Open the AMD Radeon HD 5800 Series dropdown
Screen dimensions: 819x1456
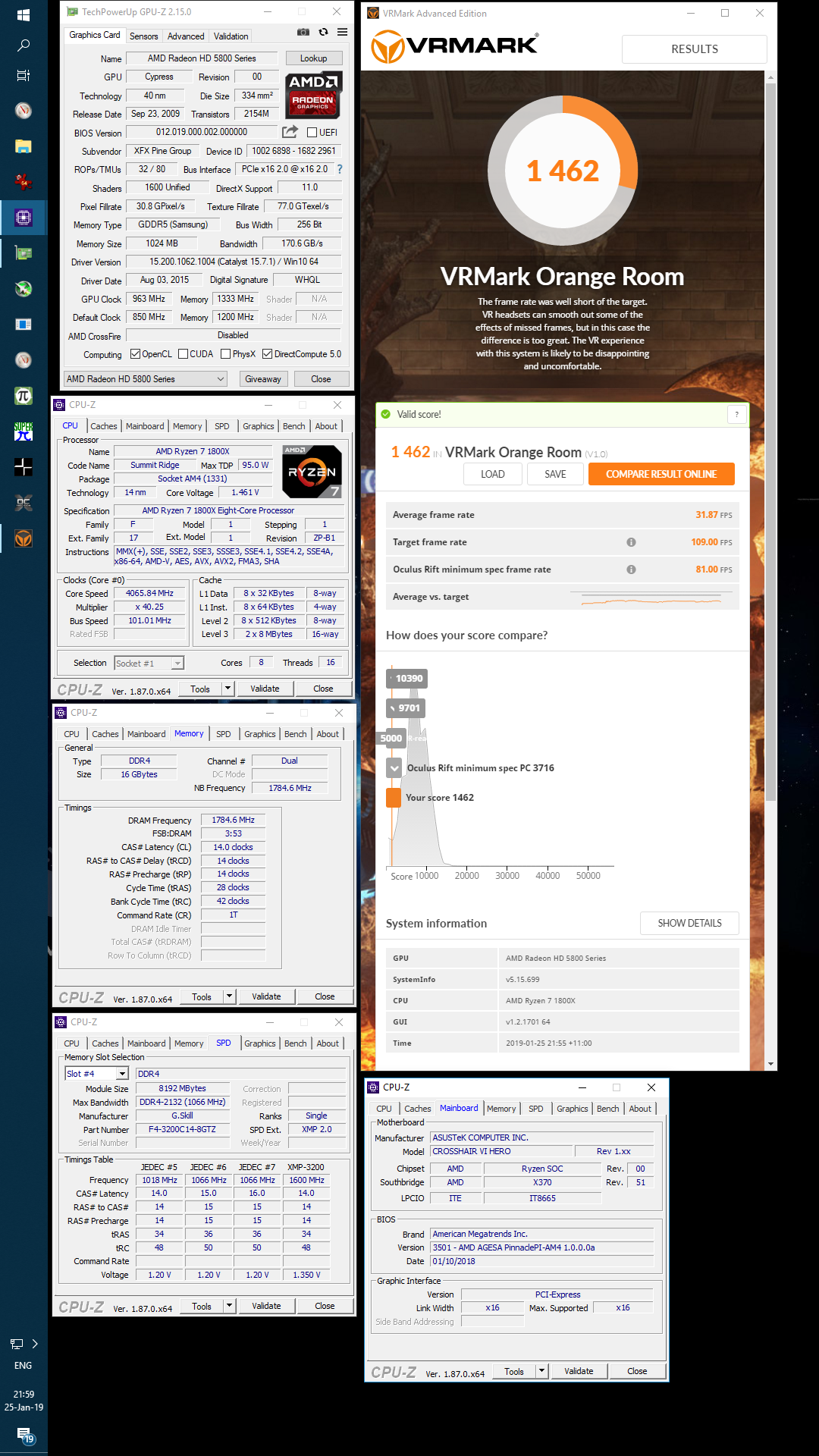(146, 378)
